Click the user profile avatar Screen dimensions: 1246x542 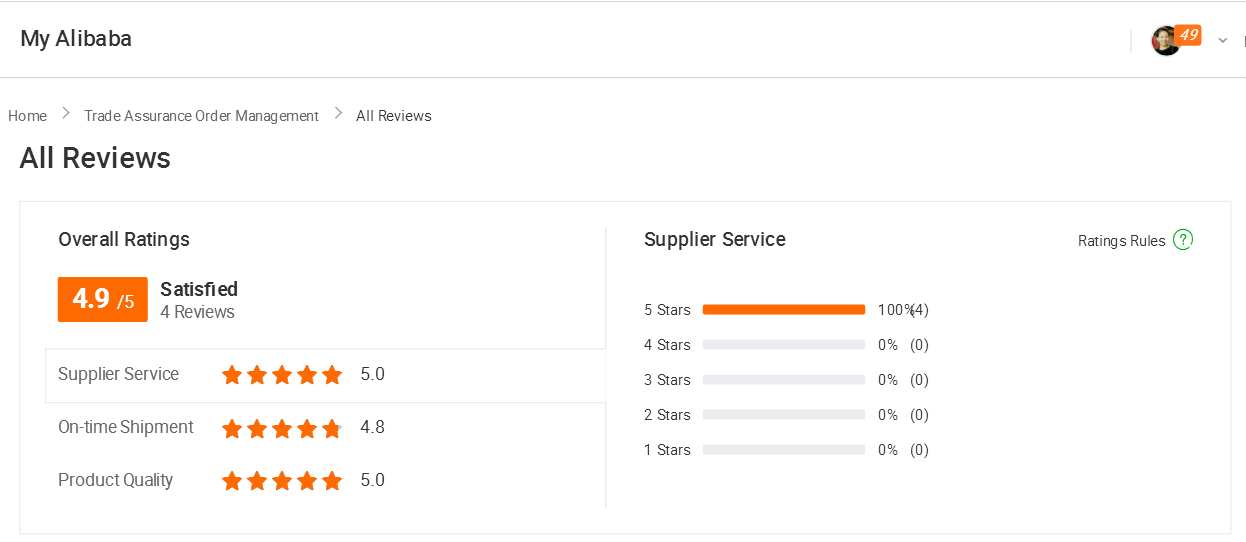coord(1165,41)
